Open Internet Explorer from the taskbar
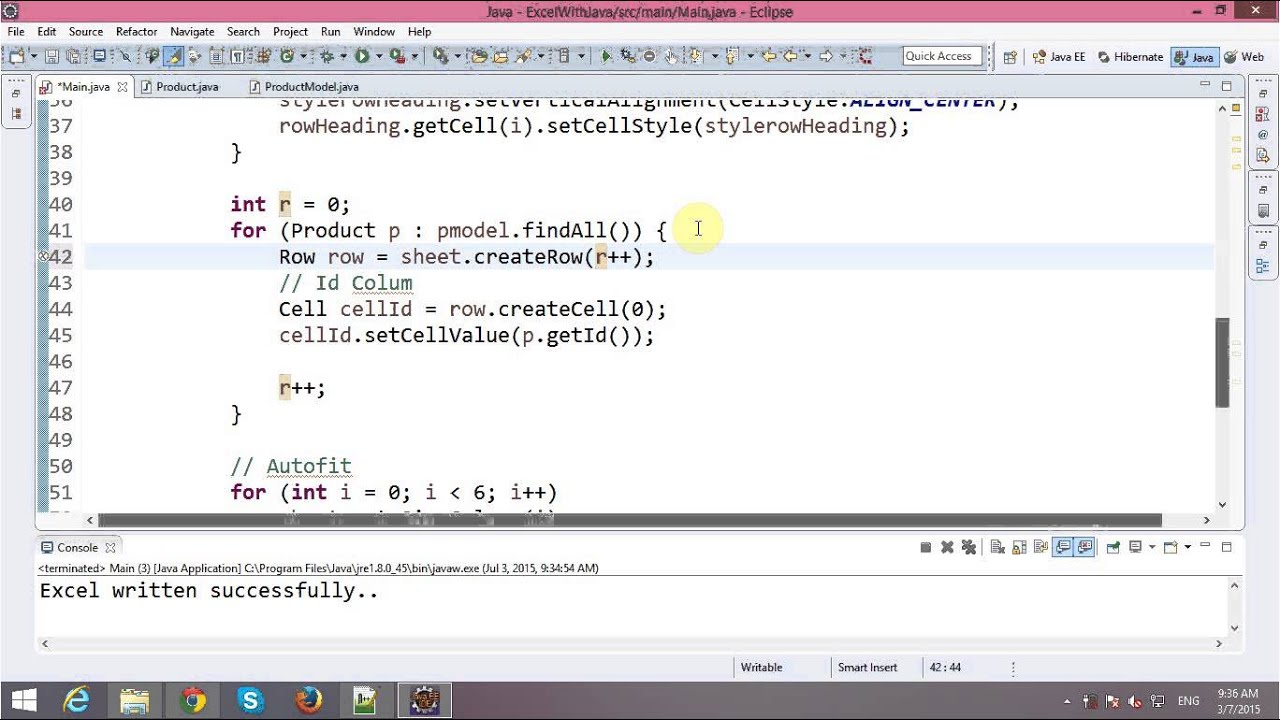This screenshot has width=1280, height=720. 77,700
